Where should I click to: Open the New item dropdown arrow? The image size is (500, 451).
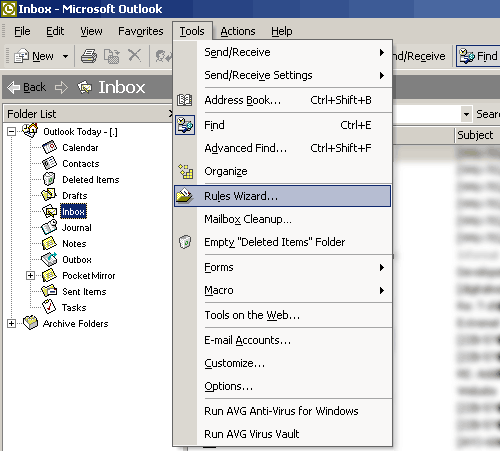pyautogui.click(x=65, y=56)
